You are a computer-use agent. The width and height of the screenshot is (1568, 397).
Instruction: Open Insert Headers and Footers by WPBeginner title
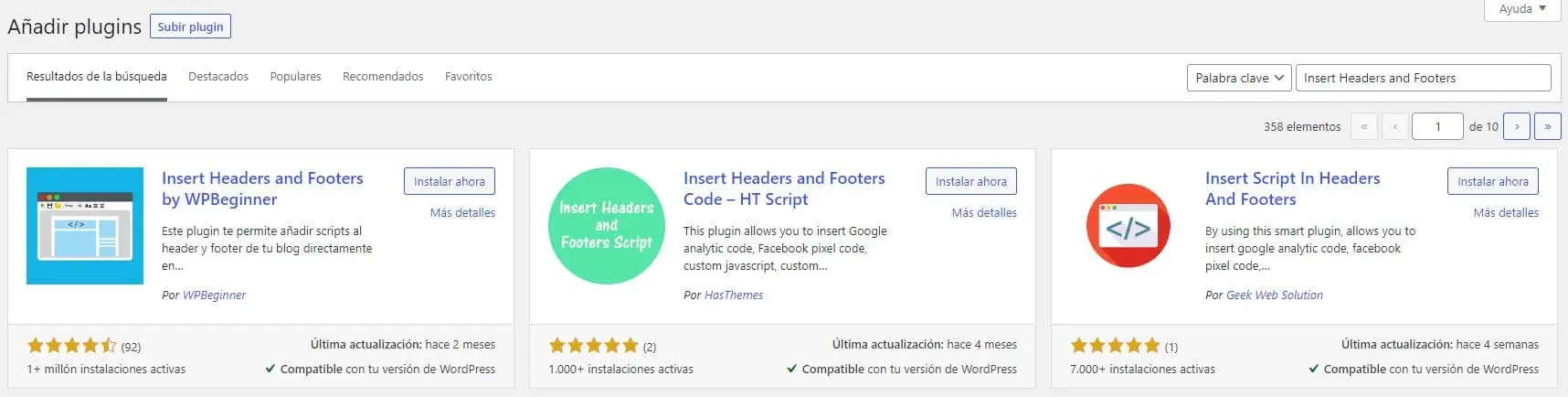coord(262,188)
